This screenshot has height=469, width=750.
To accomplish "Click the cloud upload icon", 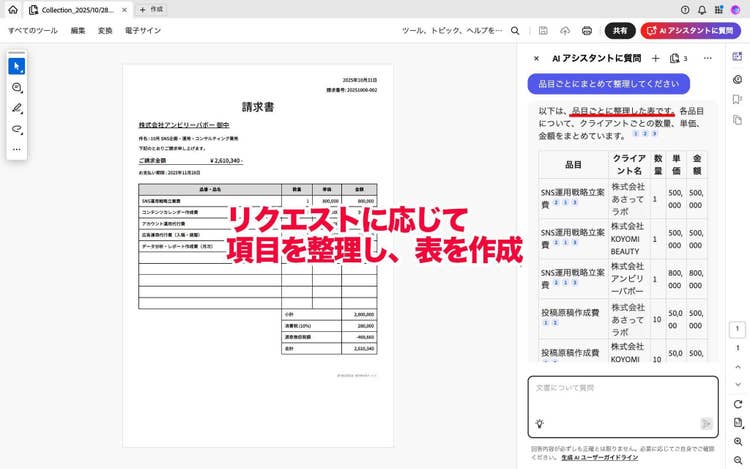I will [x=565, y=31].
